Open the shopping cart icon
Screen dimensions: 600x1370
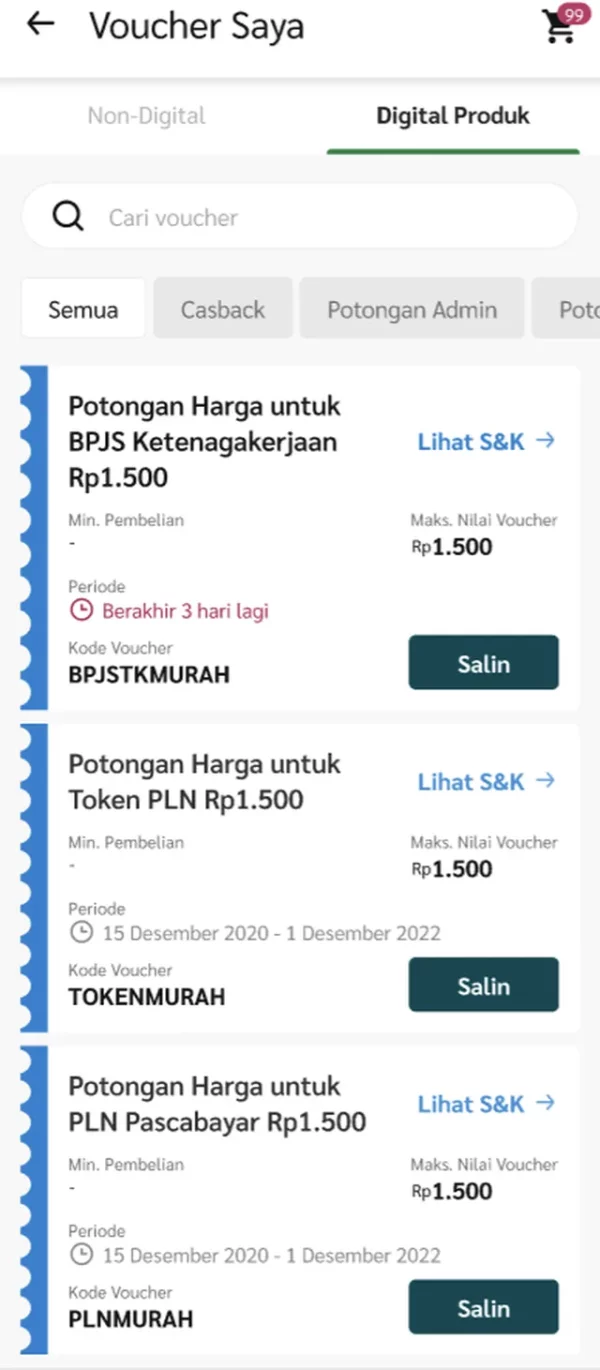tap(560, 27)
